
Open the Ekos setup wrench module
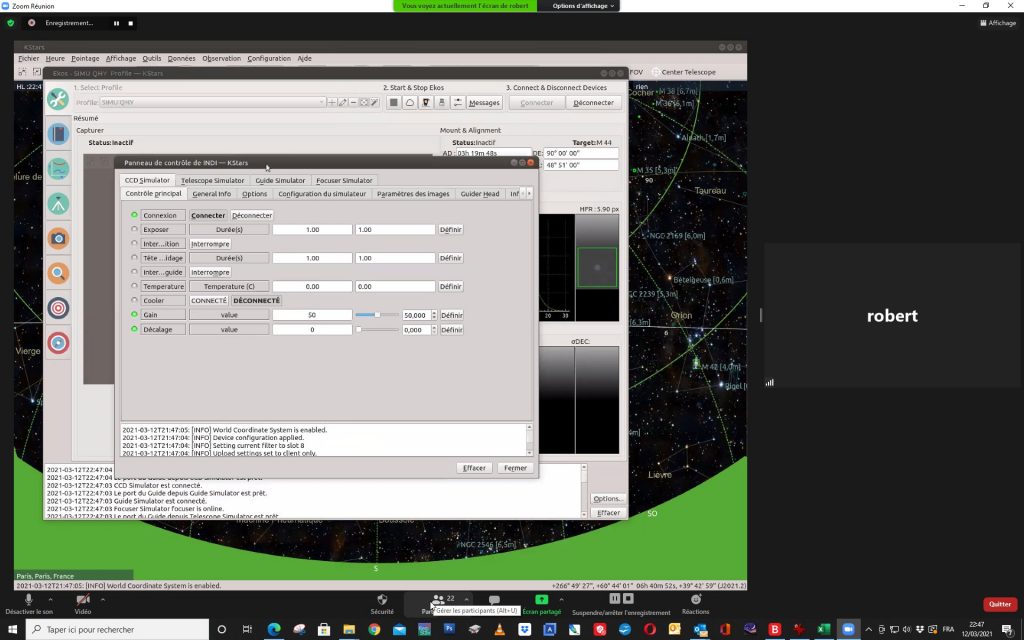(x=58, y=99)
